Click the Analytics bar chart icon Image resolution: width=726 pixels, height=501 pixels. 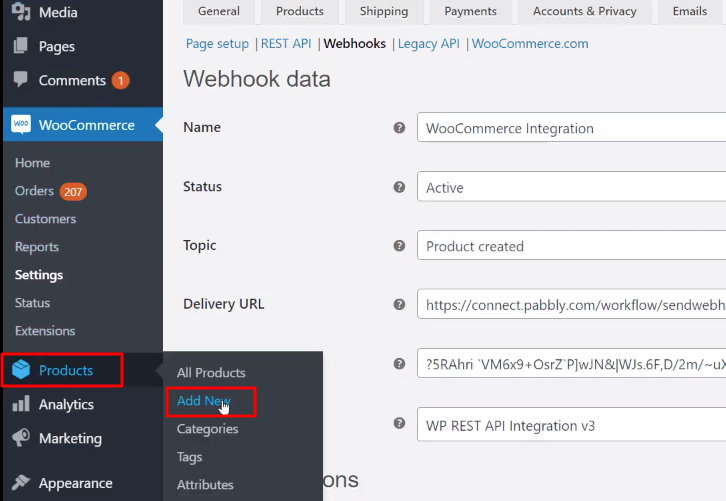[21, 404]
